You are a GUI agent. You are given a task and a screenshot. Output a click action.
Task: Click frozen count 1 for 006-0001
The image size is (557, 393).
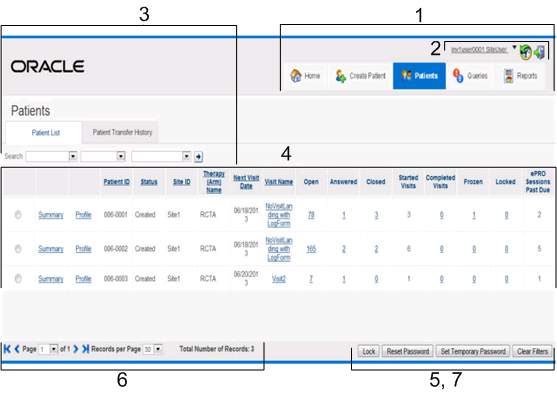click(x=474, y=215)
